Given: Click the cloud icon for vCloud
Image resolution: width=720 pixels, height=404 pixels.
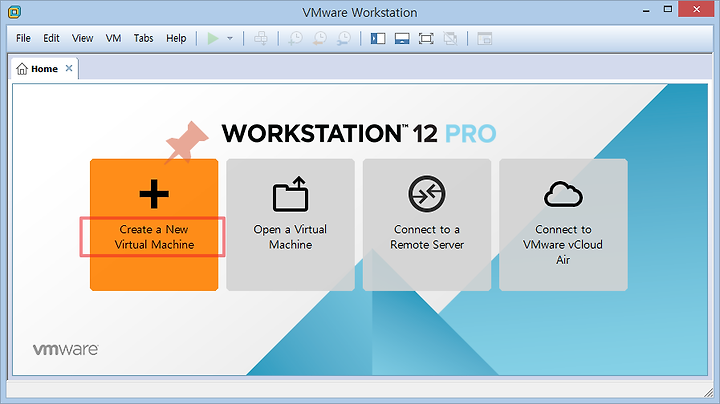Looking at the screenshot, I should pyautogui.click(x=563, y=194).
